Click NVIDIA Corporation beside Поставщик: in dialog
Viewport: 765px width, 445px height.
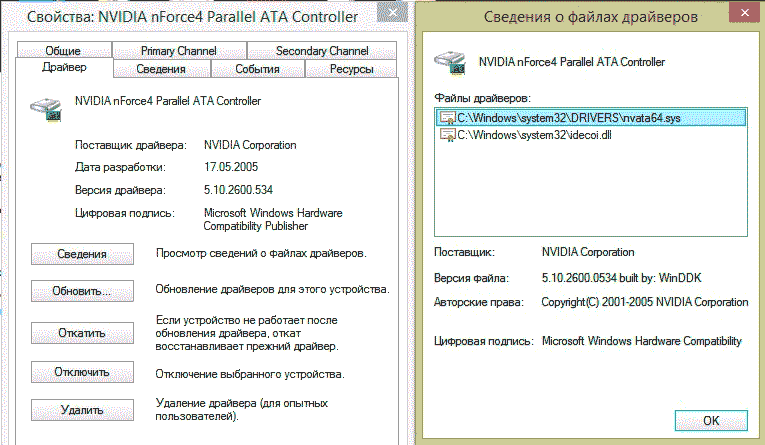588,252
